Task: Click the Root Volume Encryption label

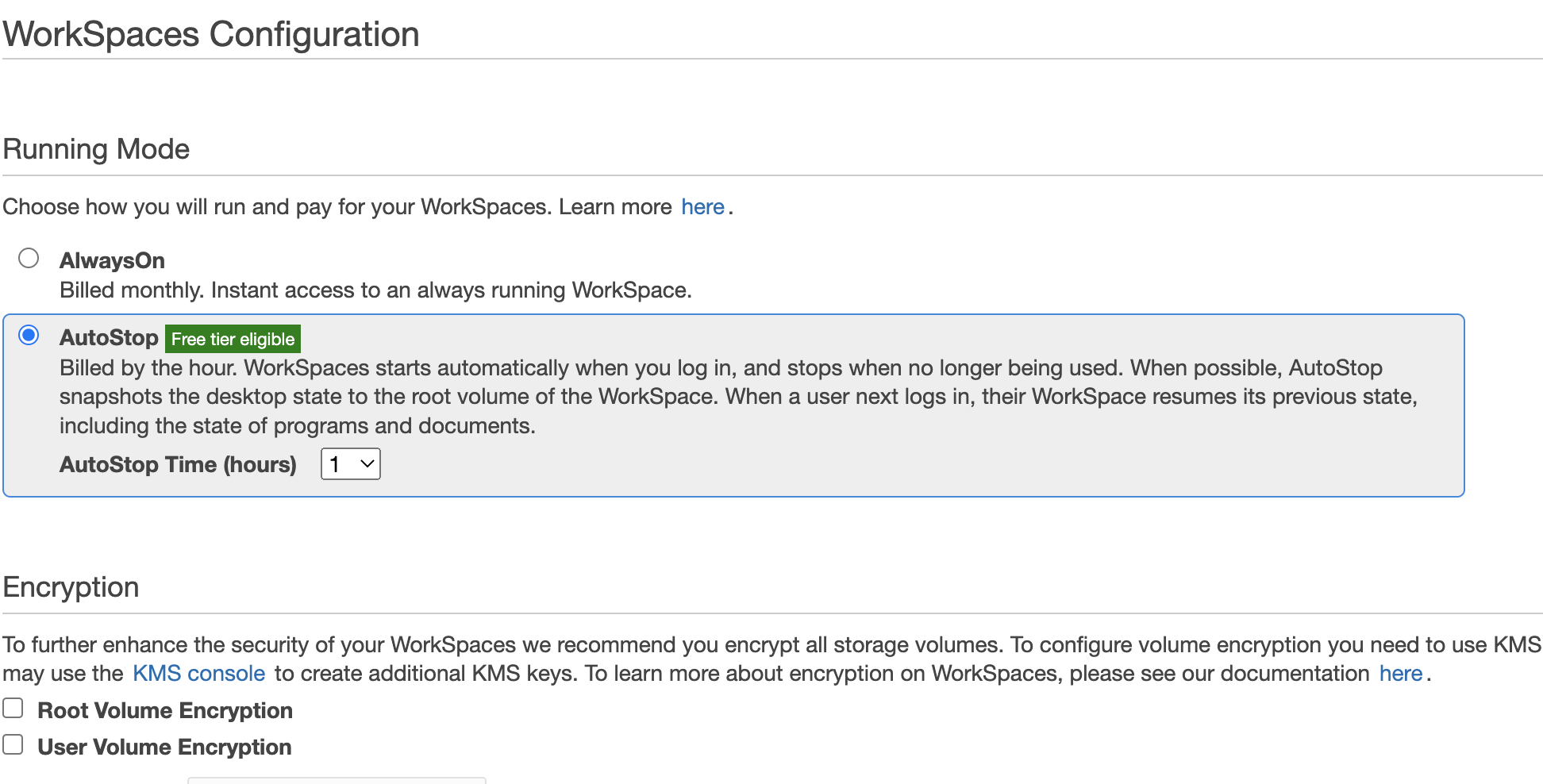Action: (x=165, y=710)
